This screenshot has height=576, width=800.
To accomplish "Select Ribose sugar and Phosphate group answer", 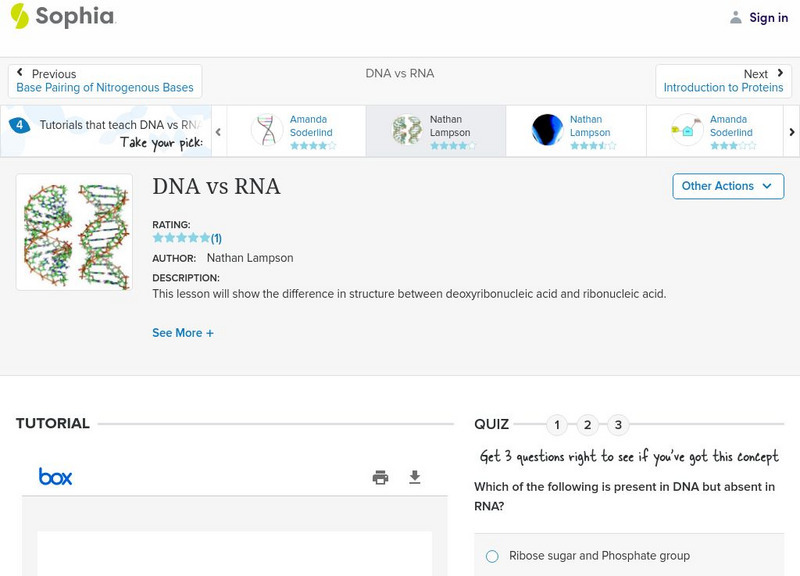I will 492,556.
